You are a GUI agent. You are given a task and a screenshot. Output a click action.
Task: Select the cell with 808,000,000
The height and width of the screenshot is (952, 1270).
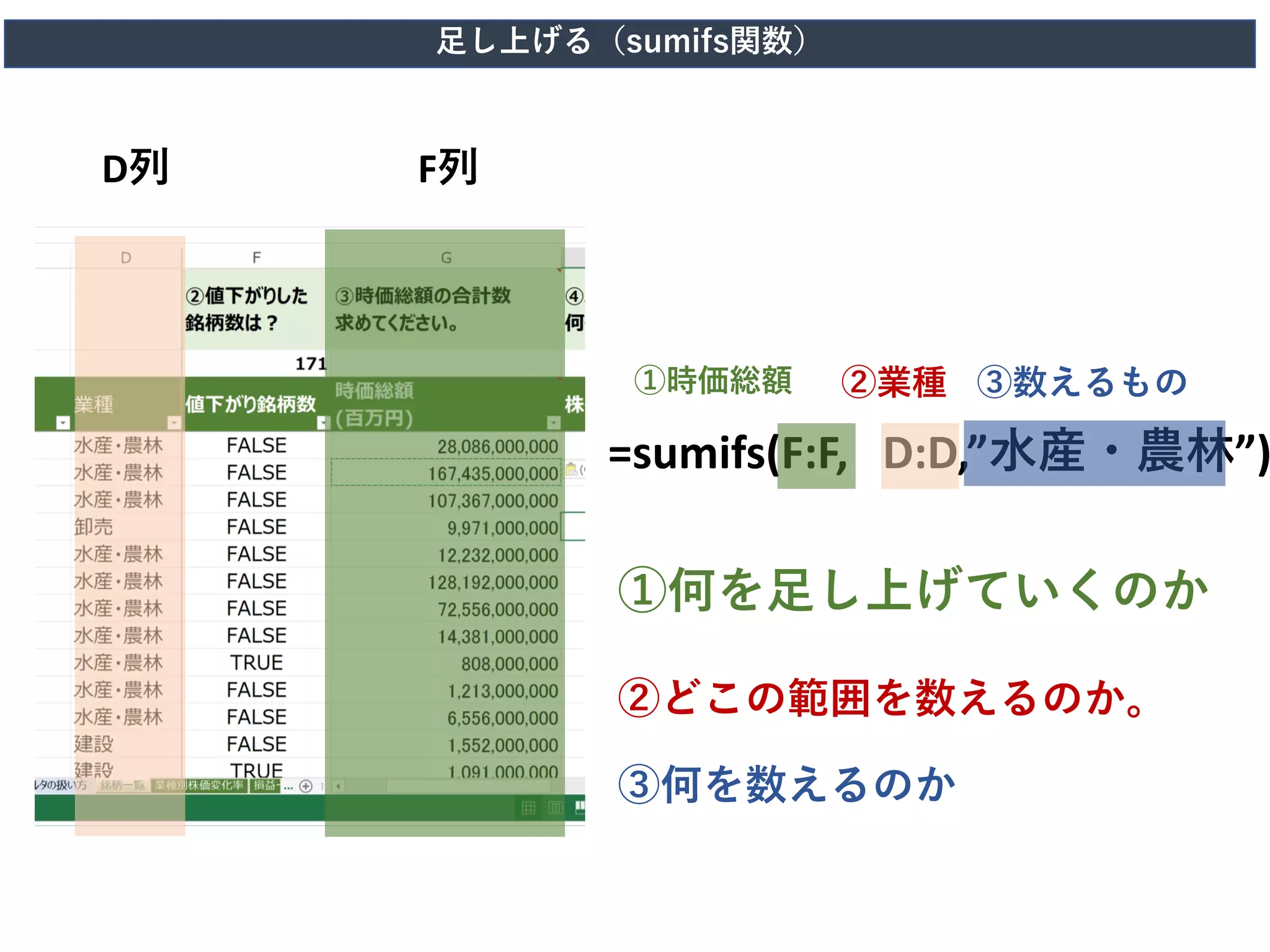445,664
